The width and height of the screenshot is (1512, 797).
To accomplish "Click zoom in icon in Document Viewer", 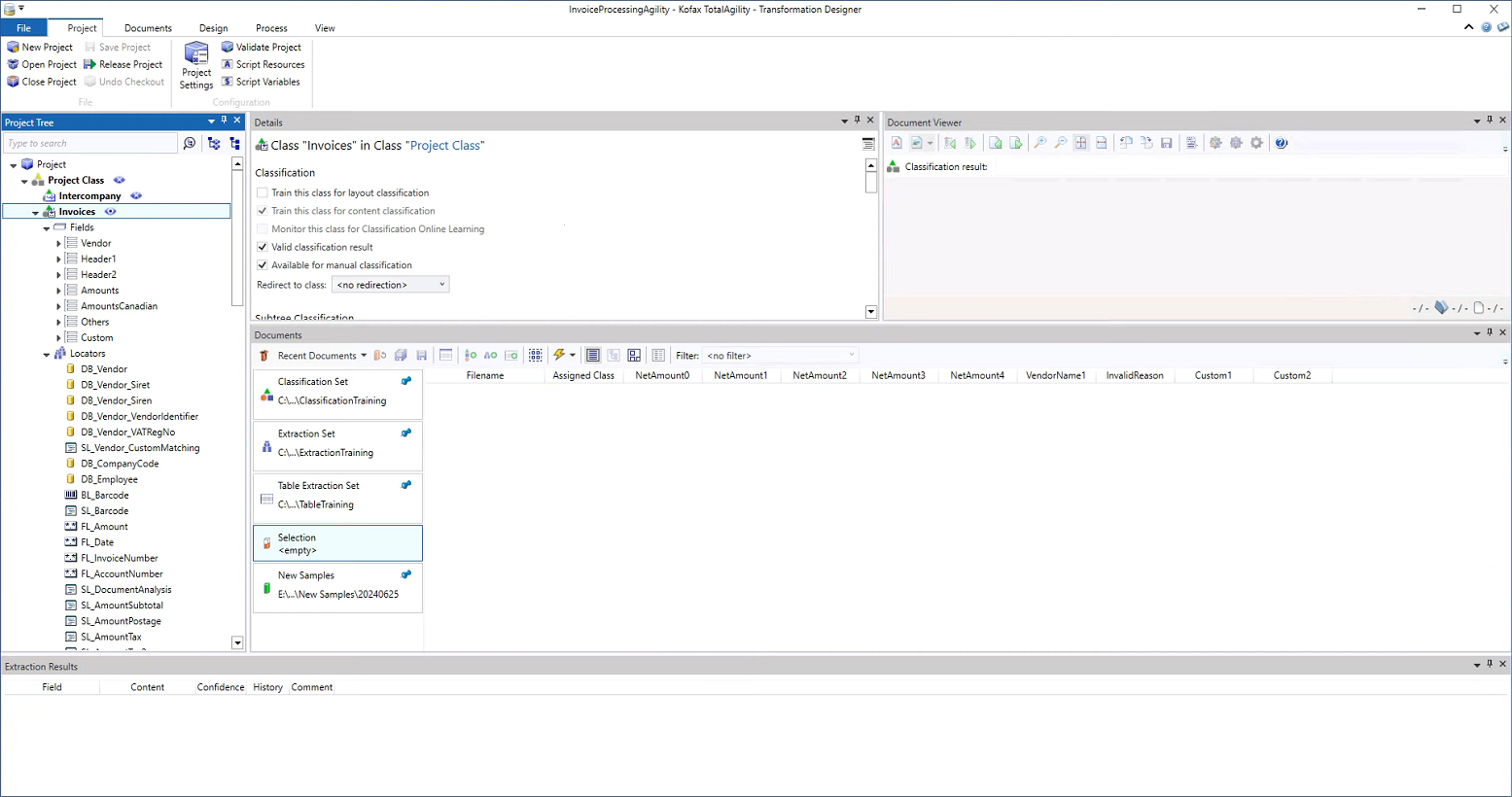I will tap(1039, 143).
